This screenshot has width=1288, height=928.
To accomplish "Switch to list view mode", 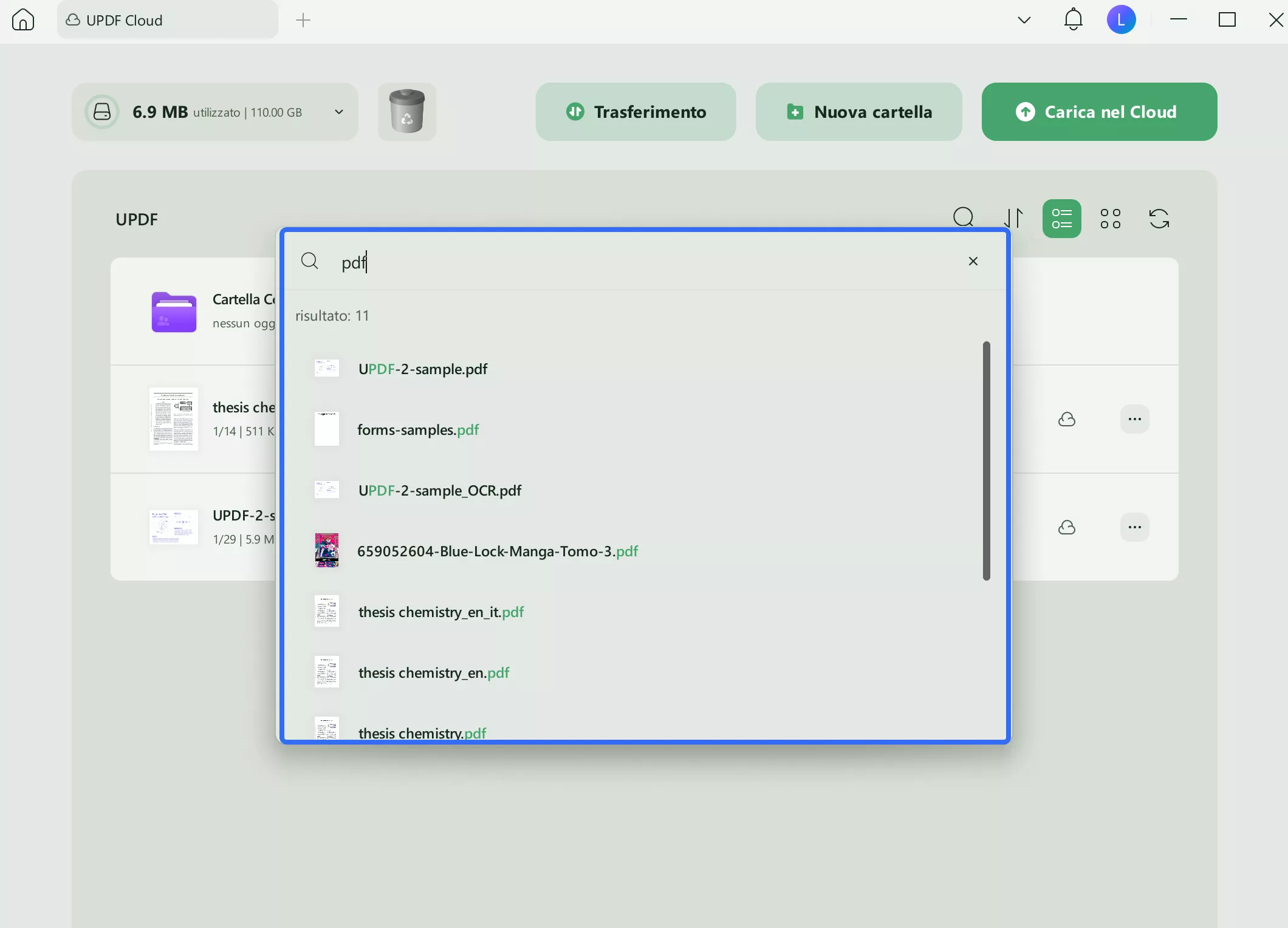I will click(1061, 219).
